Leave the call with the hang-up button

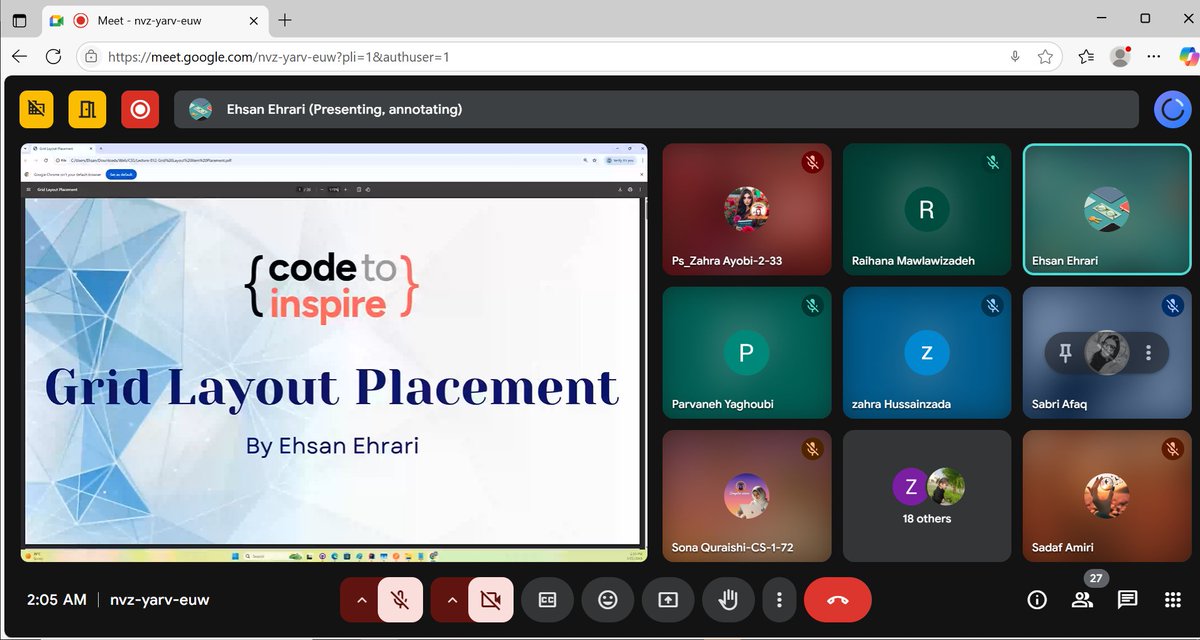(837, 600)
